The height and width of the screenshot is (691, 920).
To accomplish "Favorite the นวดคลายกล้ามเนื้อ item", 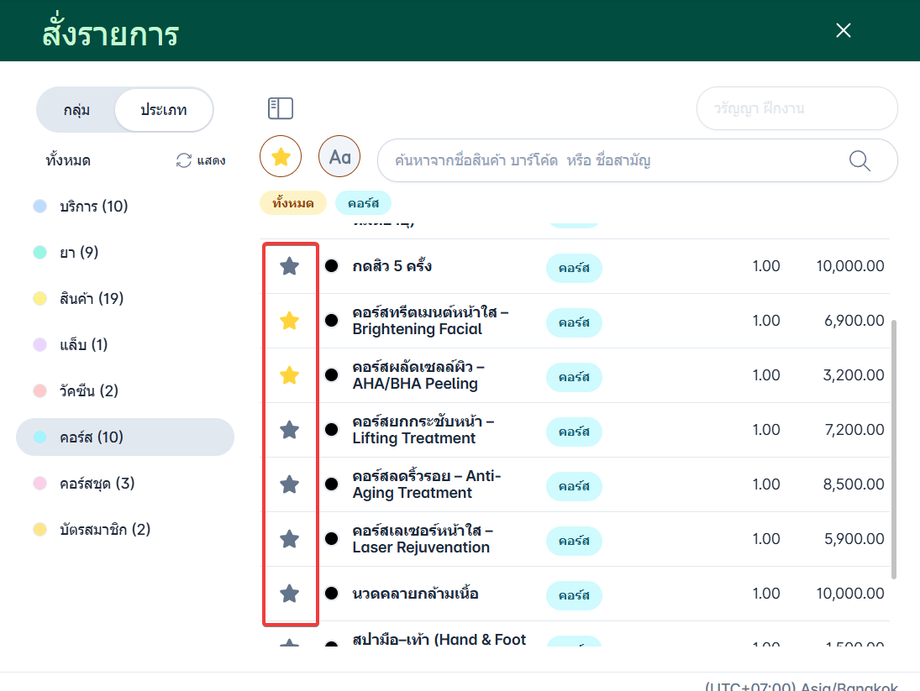I will [289, 593].
